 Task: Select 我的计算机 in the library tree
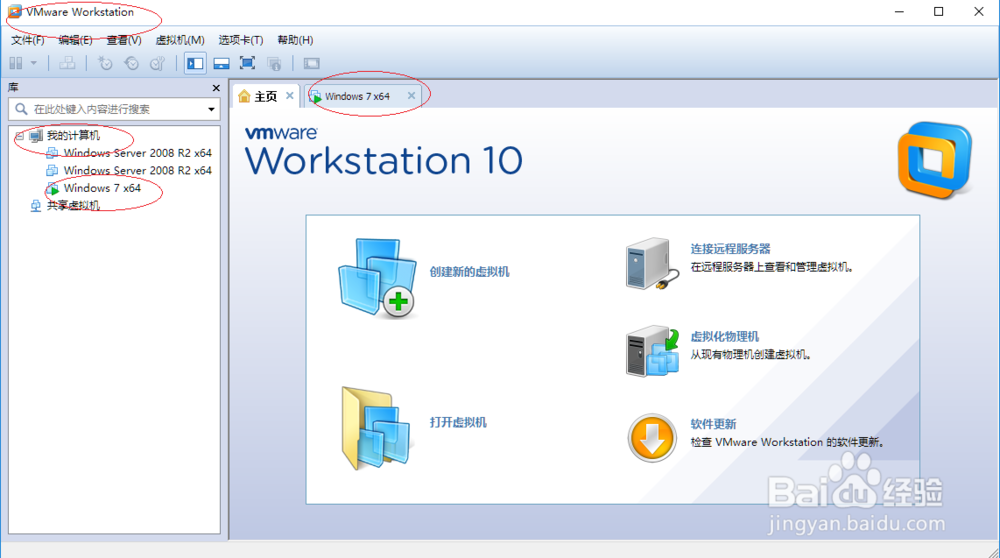pos(73,135)
